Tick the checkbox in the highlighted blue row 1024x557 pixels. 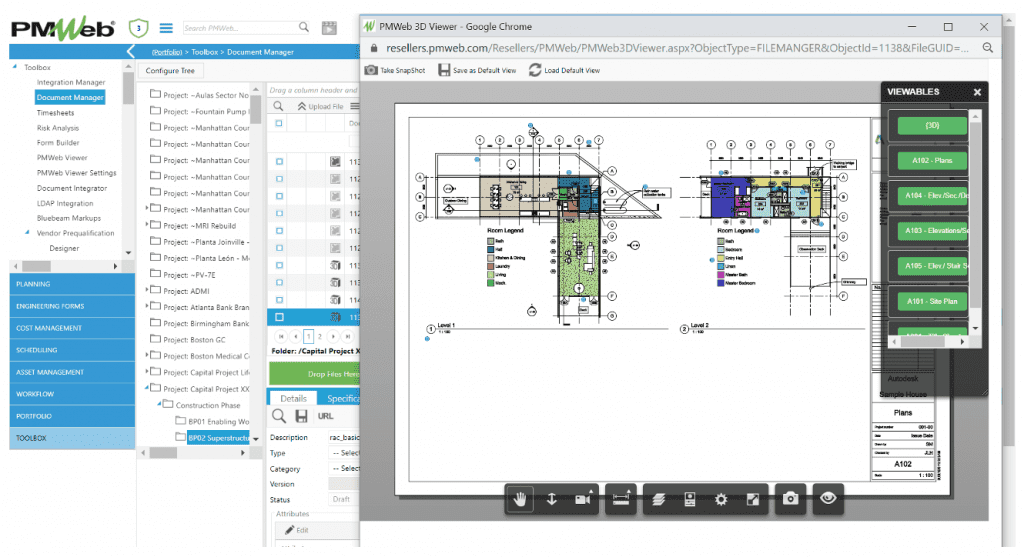point(279,317)
